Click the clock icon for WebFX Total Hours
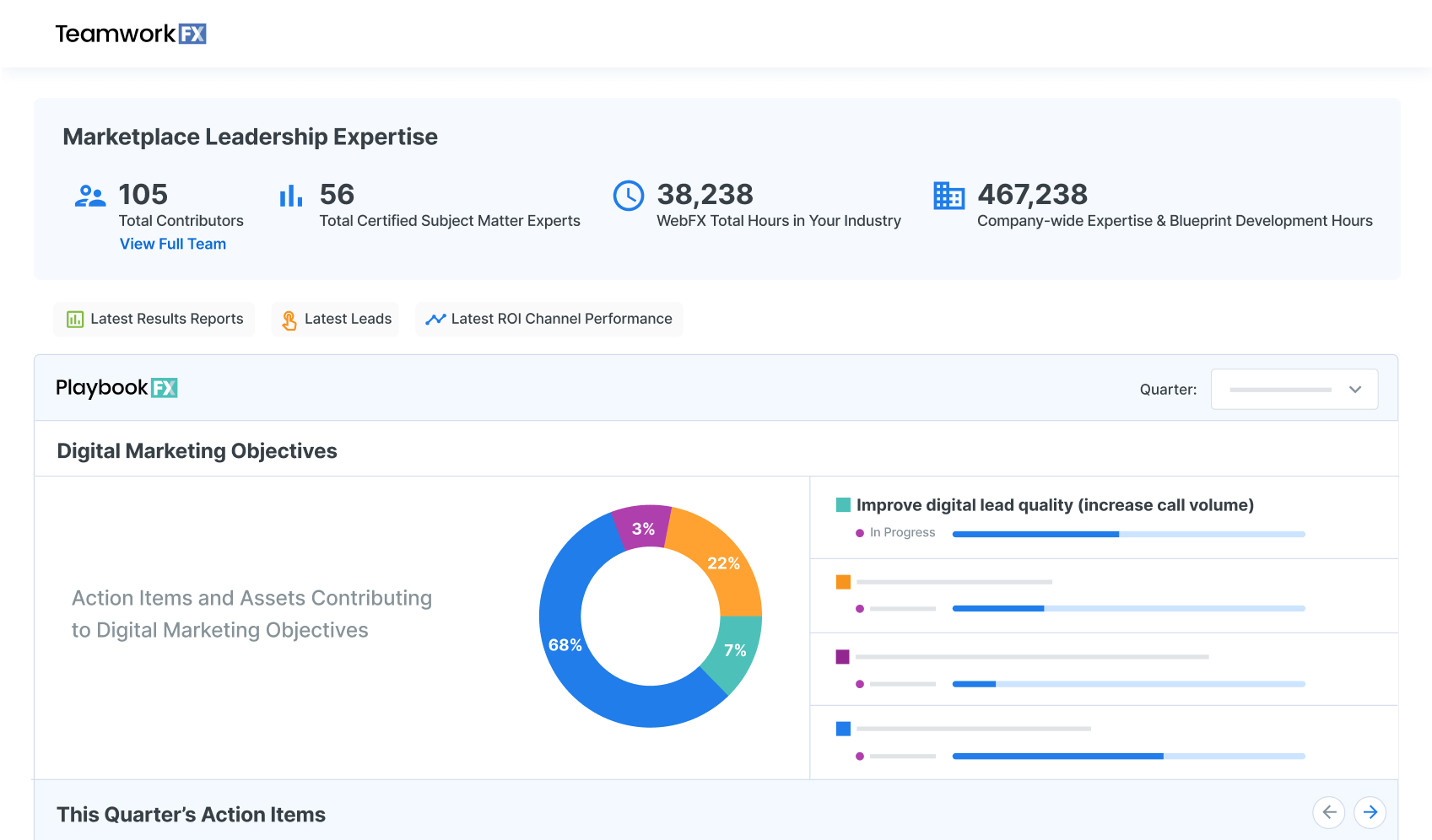The image size is (1432, 840). point(629,195)
